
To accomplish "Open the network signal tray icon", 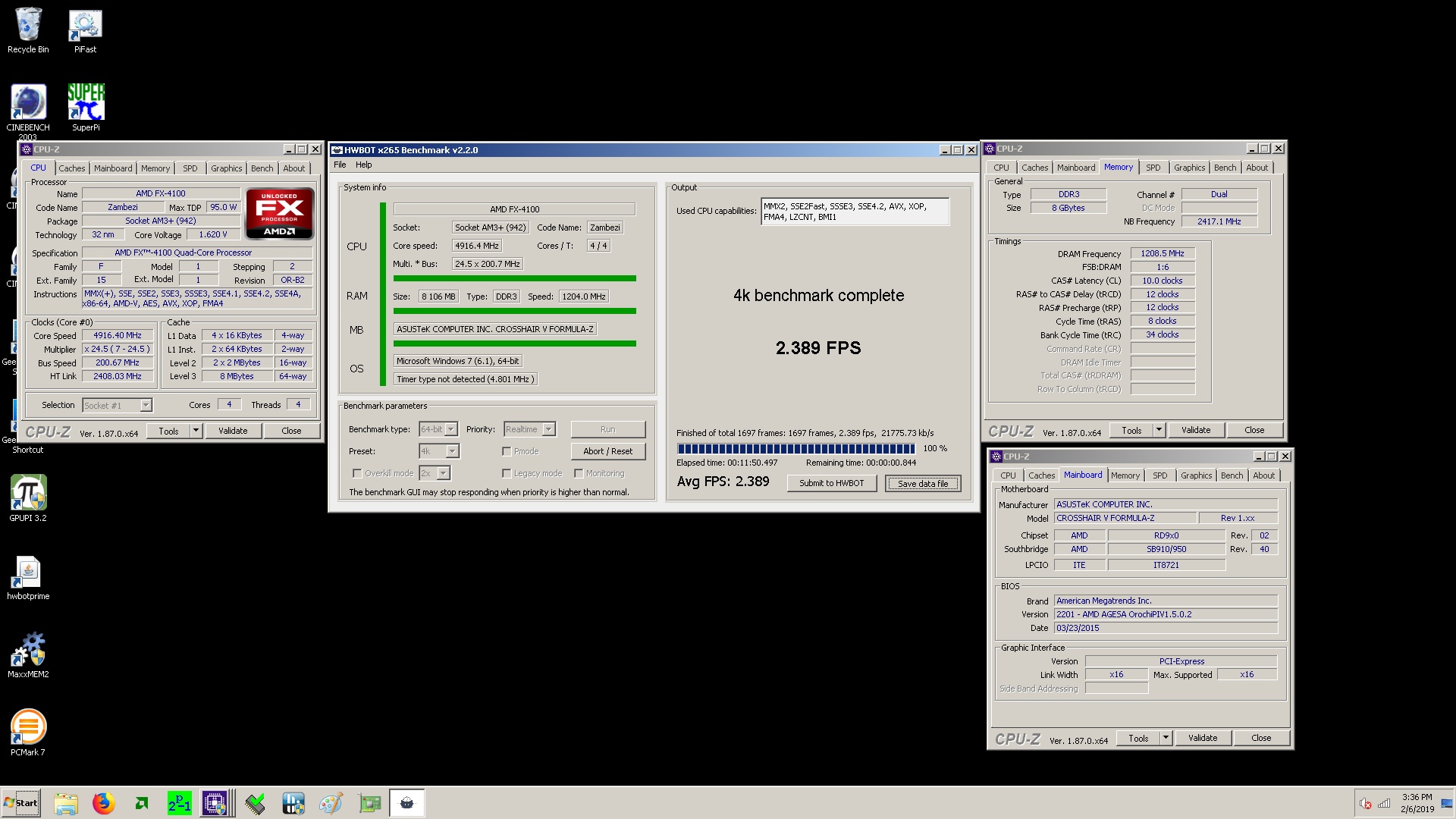I will [1384, 804].
